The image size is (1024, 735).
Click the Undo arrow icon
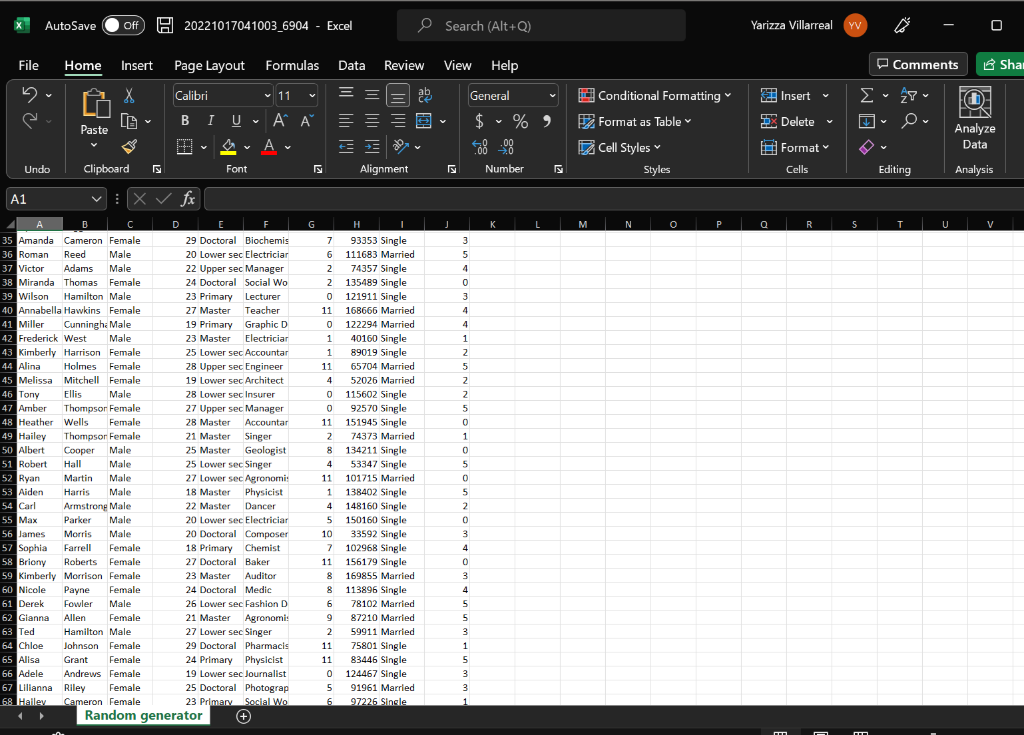click(30, 95)
